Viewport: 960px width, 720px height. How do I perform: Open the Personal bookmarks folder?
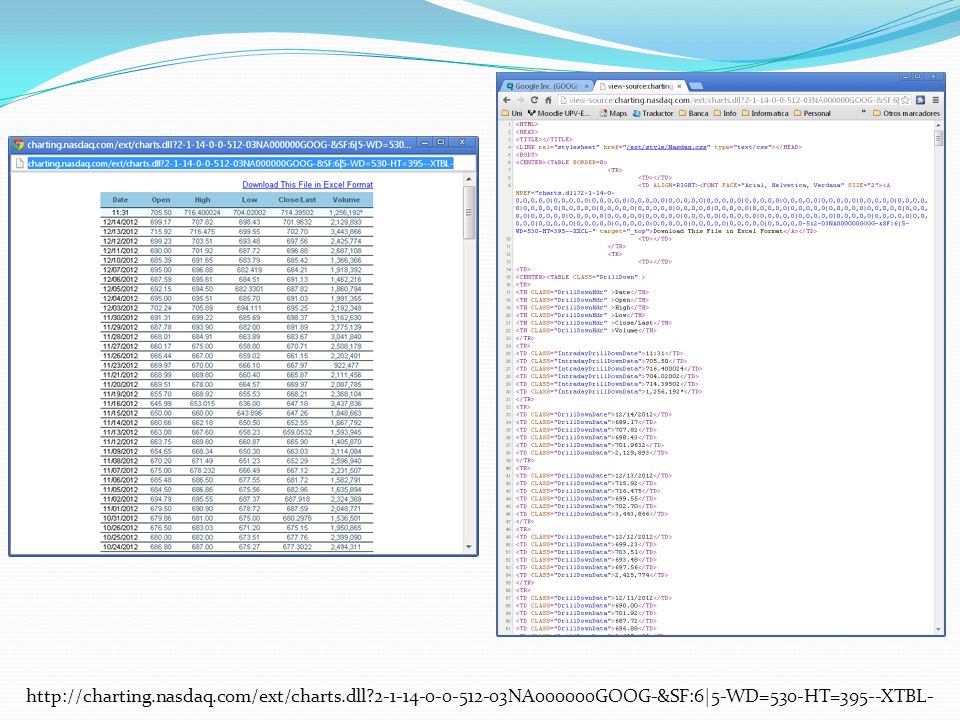pos(812,113)
